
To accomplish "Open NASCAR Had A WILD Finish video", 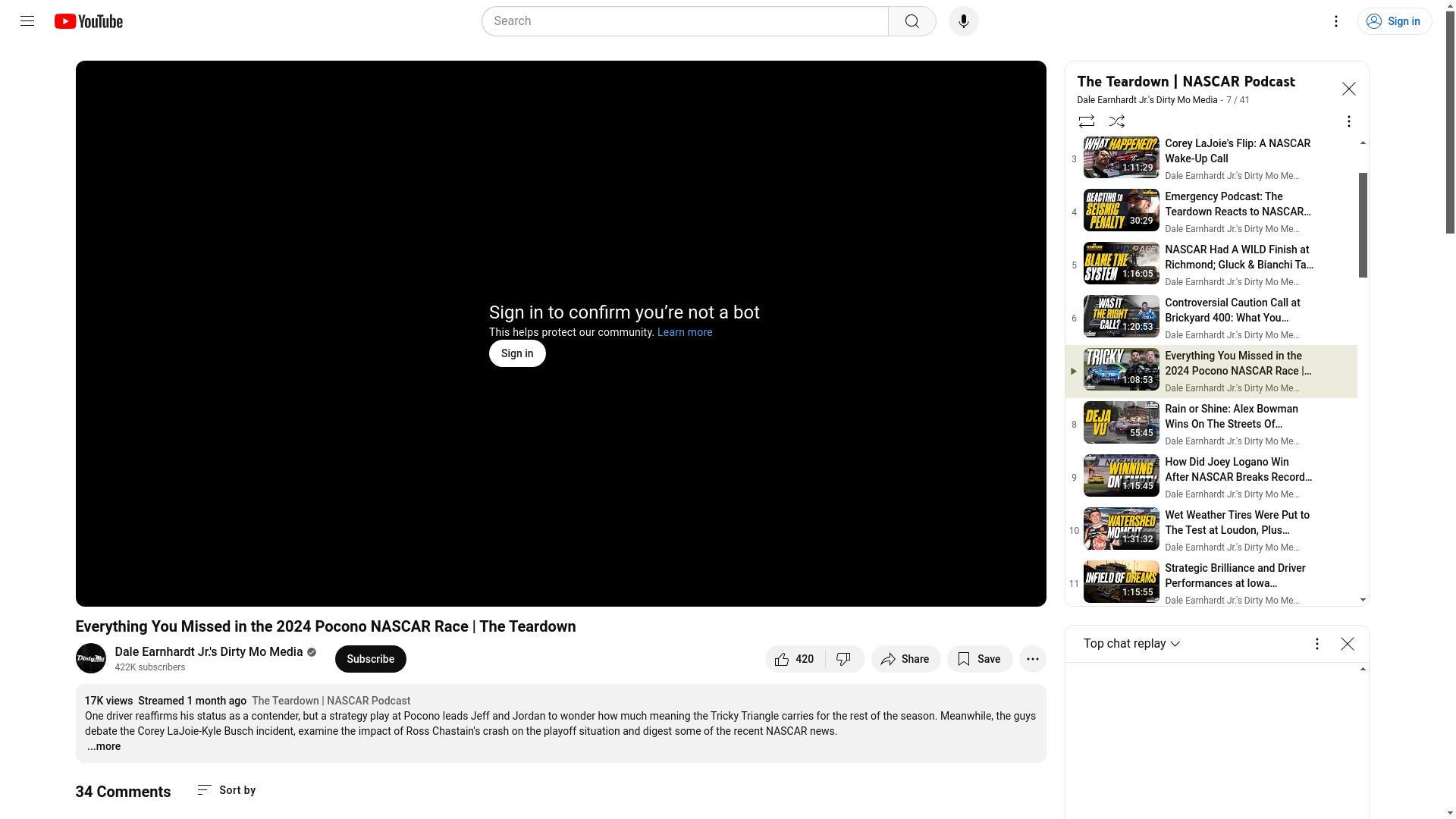I will 1211,265.
